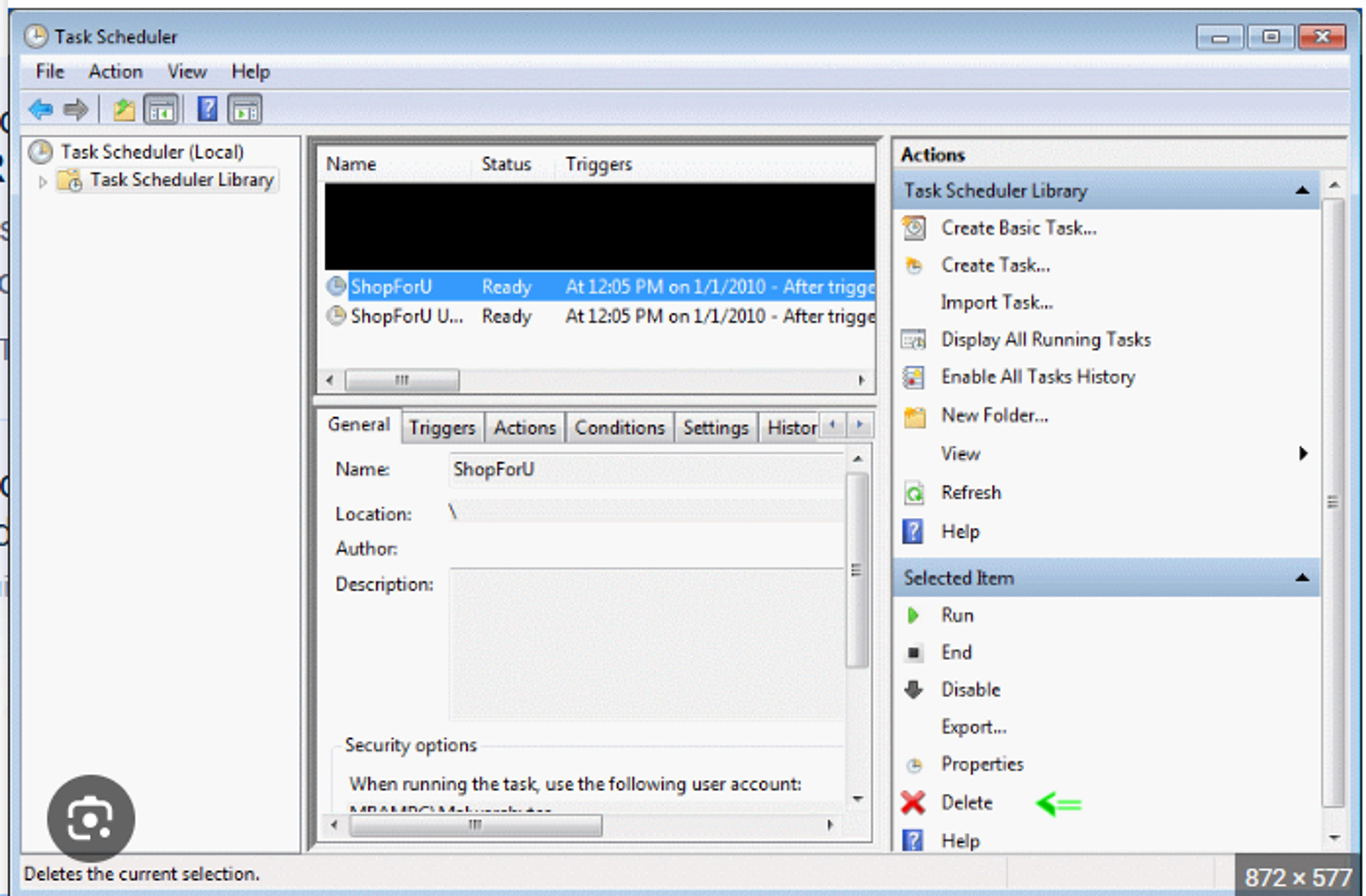Image resolution: width=1366 pixels, height=896 pixels.
Task: Click the up one level folder icon
Action: pos(123,109)
